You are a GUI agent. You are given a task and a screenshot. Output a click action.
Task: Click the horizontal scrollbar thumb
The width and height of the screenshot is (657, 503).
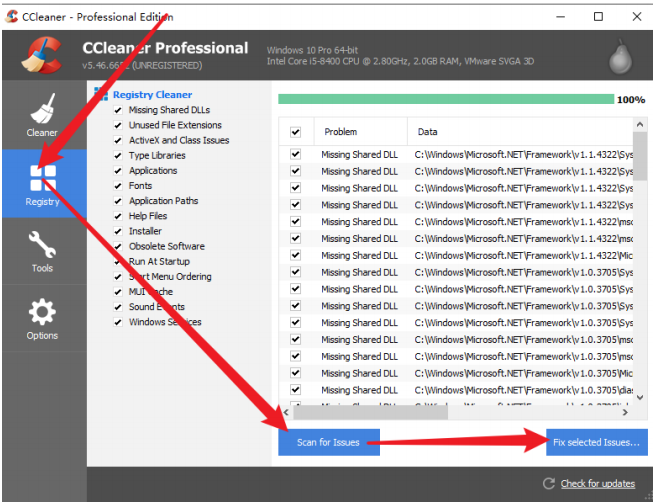(x=370, y=412)
